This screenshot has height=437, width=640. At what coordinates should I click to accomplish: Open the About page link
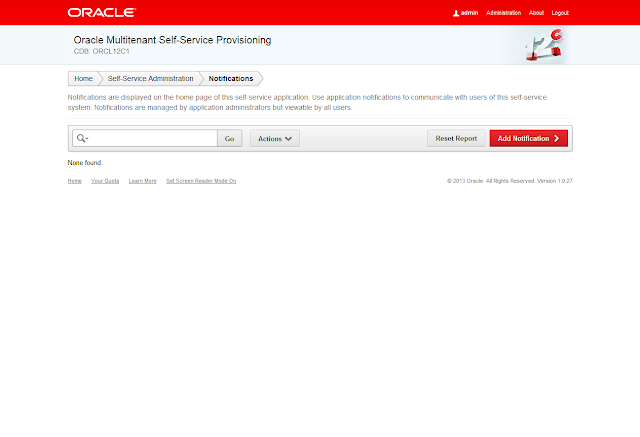(x=536, y=13)
